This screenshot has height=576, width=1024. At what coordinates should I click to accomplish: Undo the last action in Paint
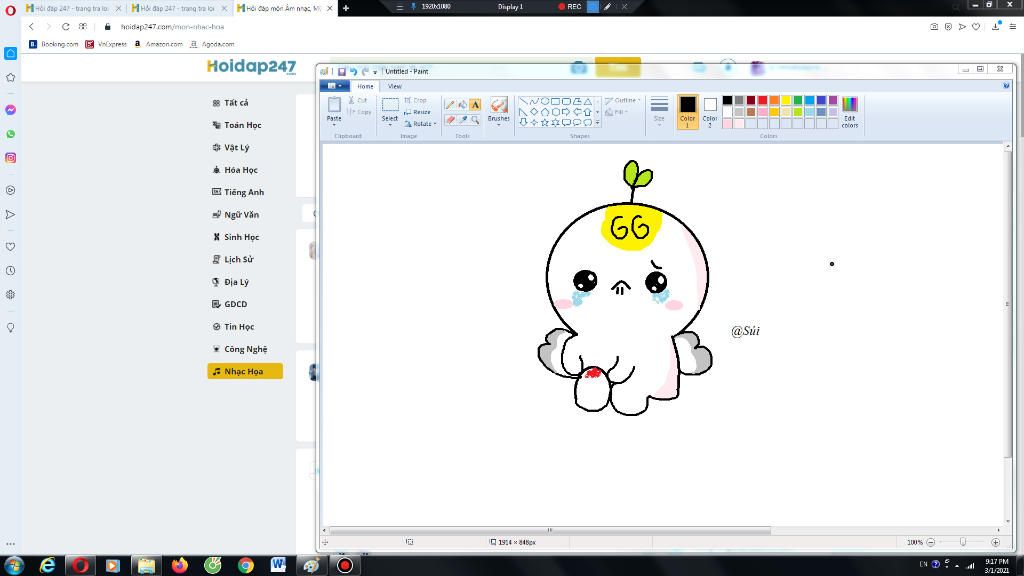353,71
